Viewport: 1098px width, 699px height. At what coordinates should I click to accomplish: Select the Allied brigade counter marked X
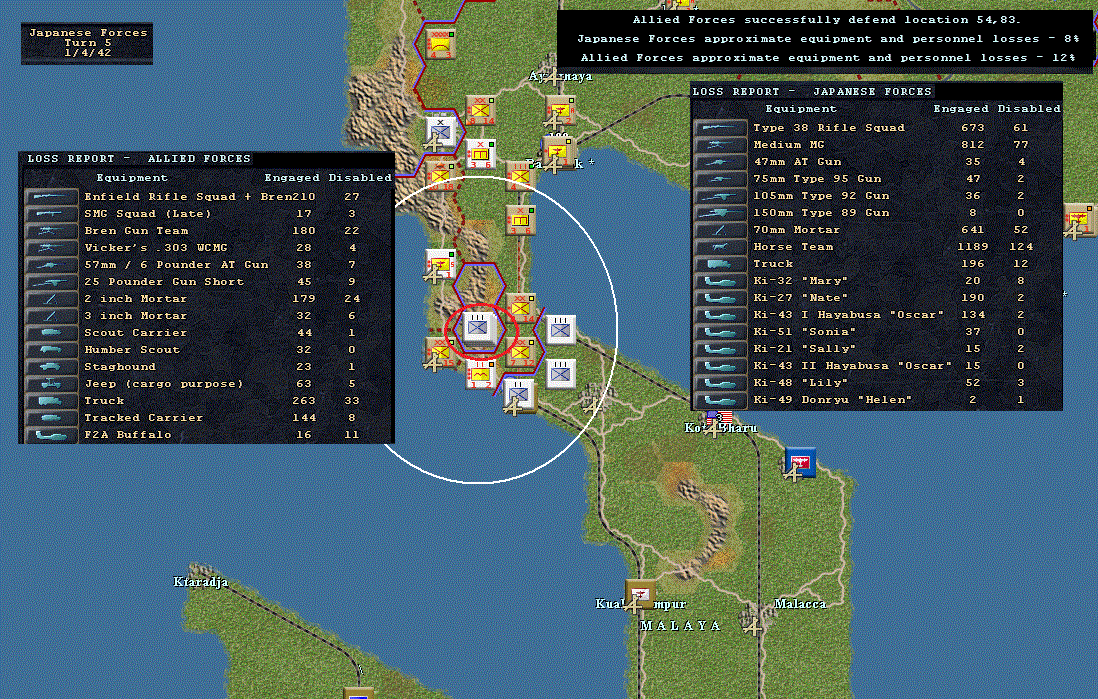point(440,130)
